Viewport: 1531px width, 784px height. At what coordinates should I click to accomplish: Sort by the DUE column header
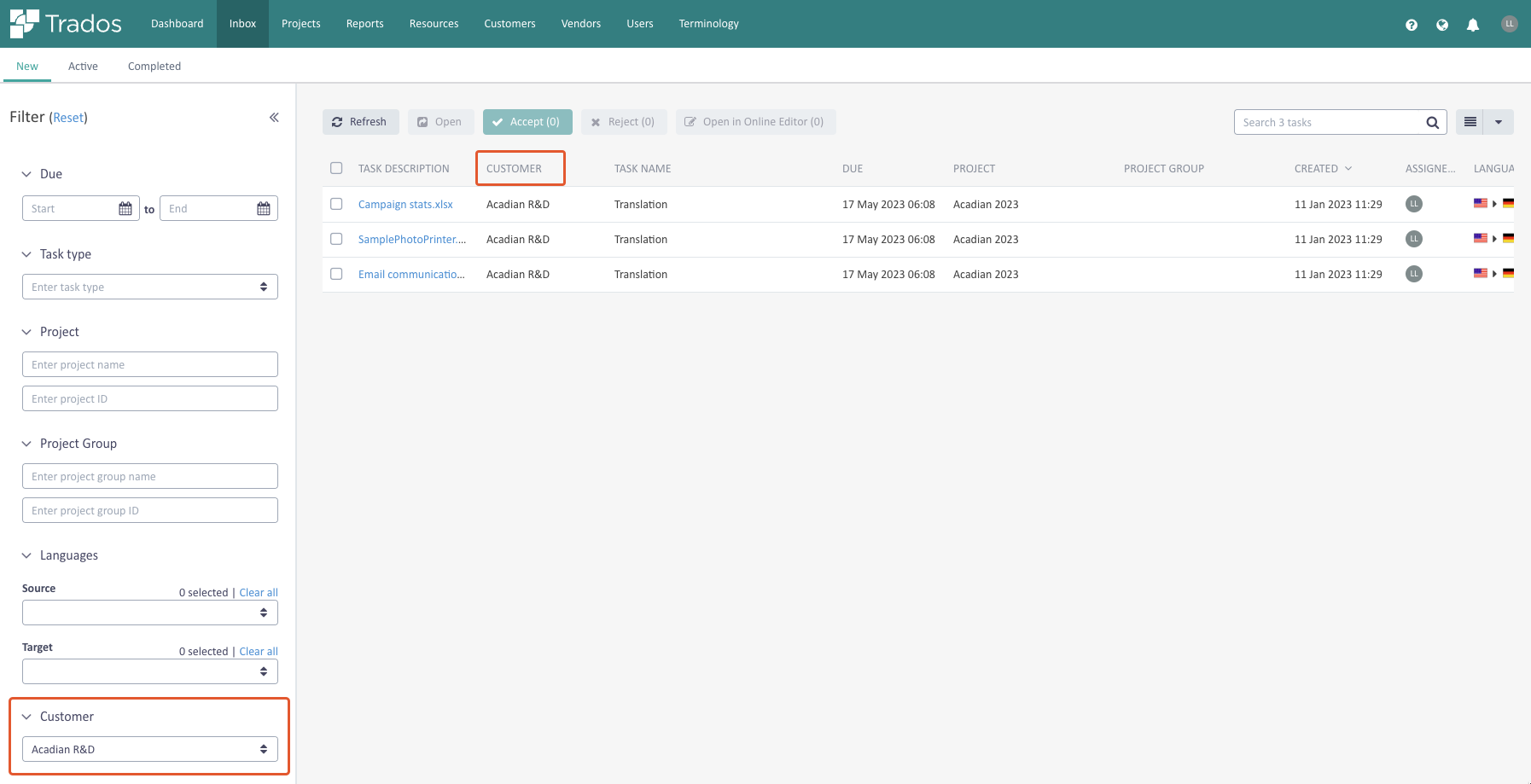[x=853, y=169]
